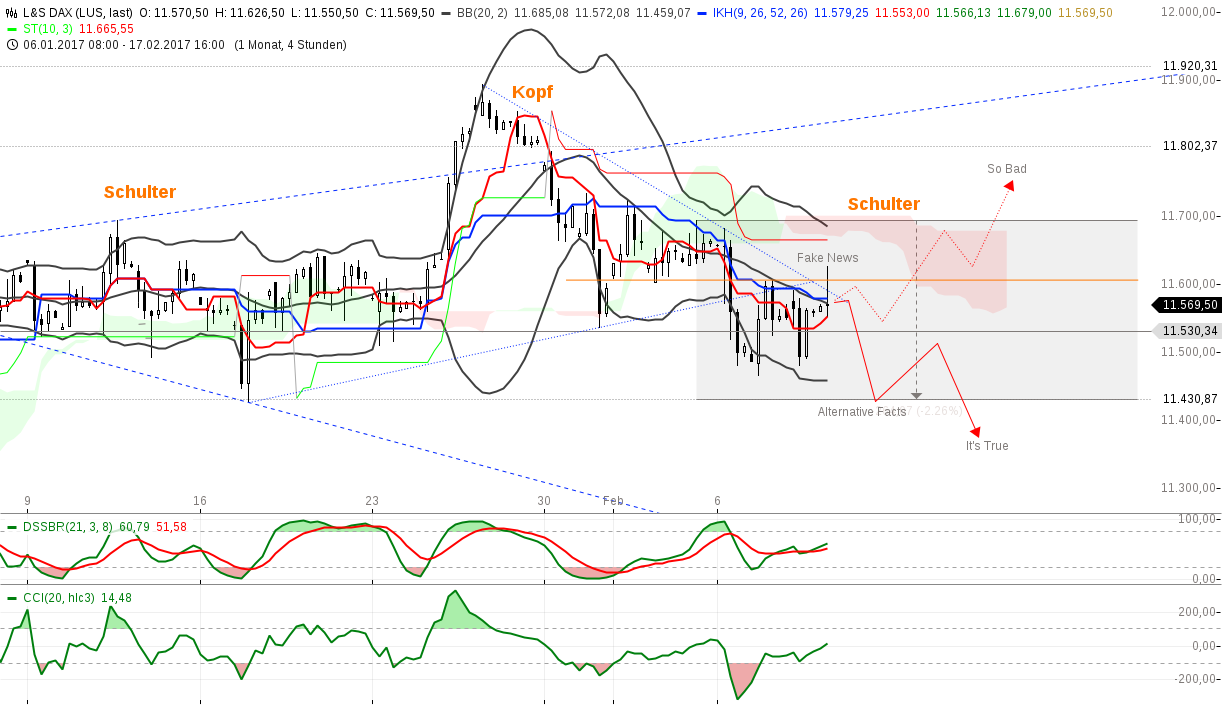Click the DSSBR(21, 3, 8) legend marker

click(11, 525)
